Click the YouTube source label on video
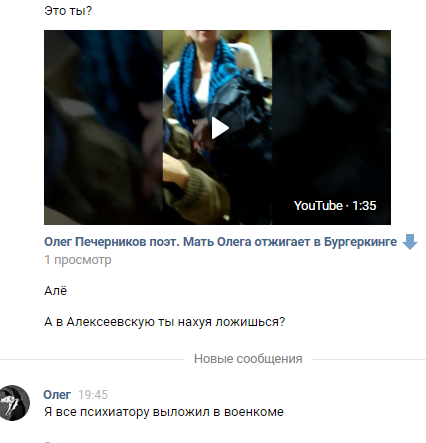This screenshot has width=426, height=443. pyautogui.click(x=318, y=206)
